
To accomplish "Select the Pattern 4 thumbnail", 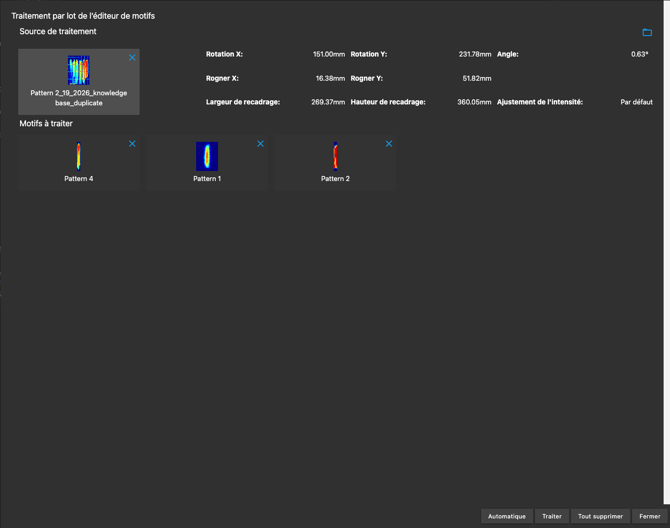I will pos(78,156).
